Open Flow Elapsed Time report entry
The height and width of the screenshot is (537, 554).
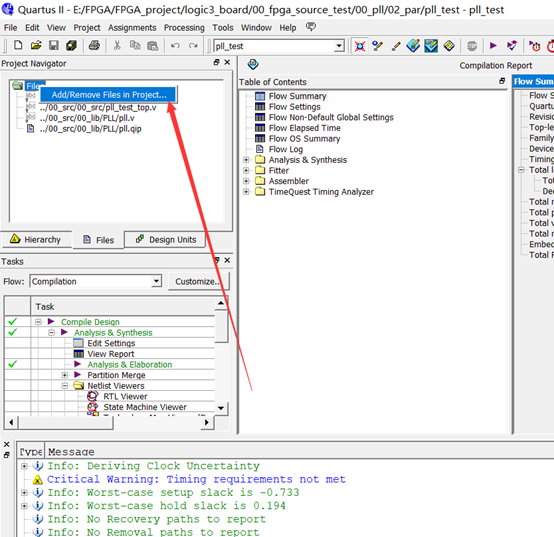(x=305, y=128)
